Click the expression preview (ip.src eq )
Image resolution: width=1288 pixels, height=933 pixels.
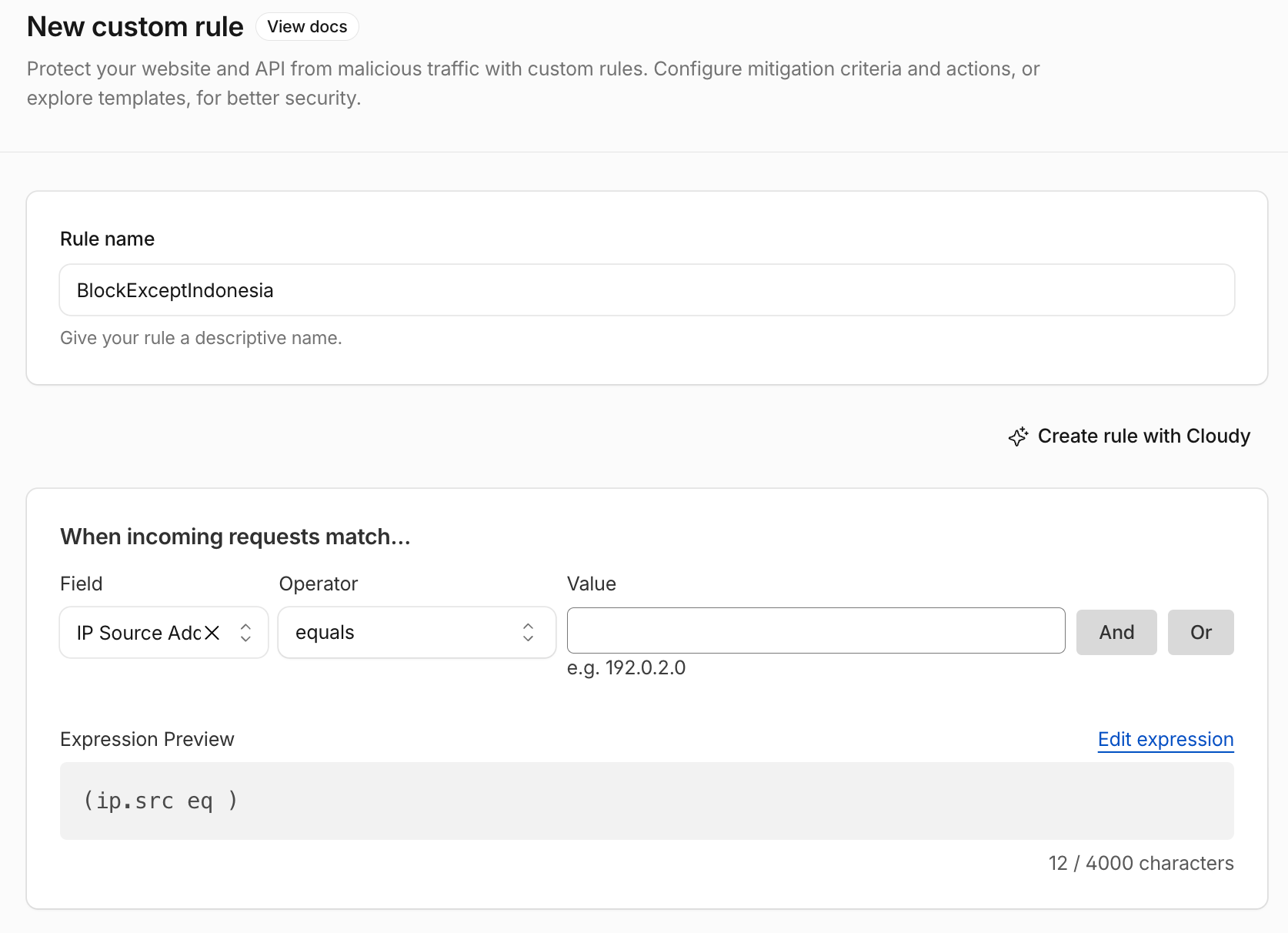tap(647, 801)
